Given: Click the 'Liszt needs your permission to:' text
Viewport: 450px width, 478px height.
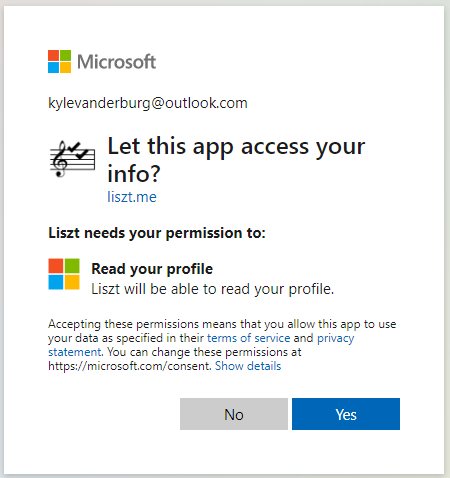Looking at the screenshot, I should click(157, 233).
